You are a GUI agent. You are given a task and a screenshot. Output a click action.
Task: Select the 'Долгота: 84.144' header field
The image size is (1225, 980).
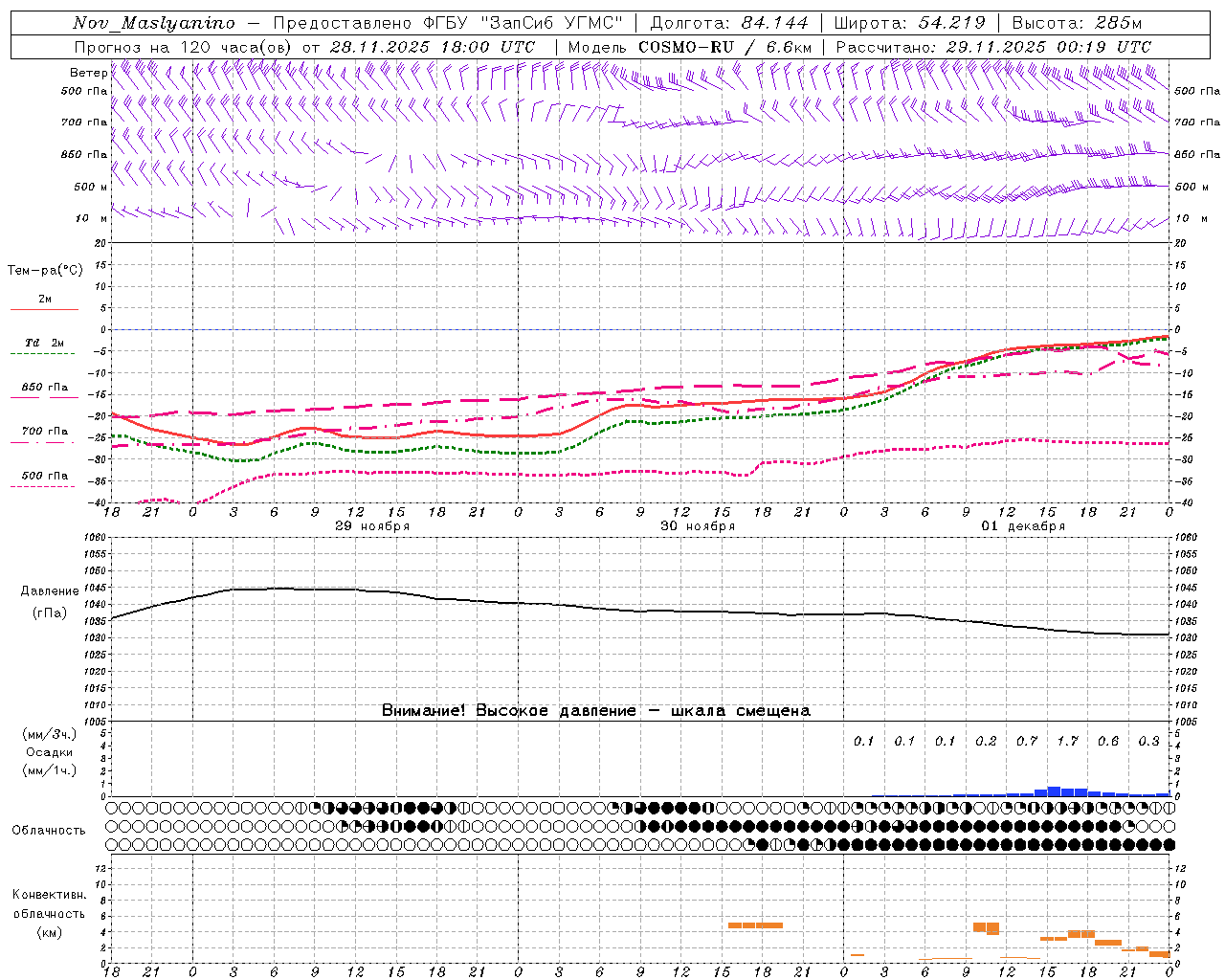[729, 23]
